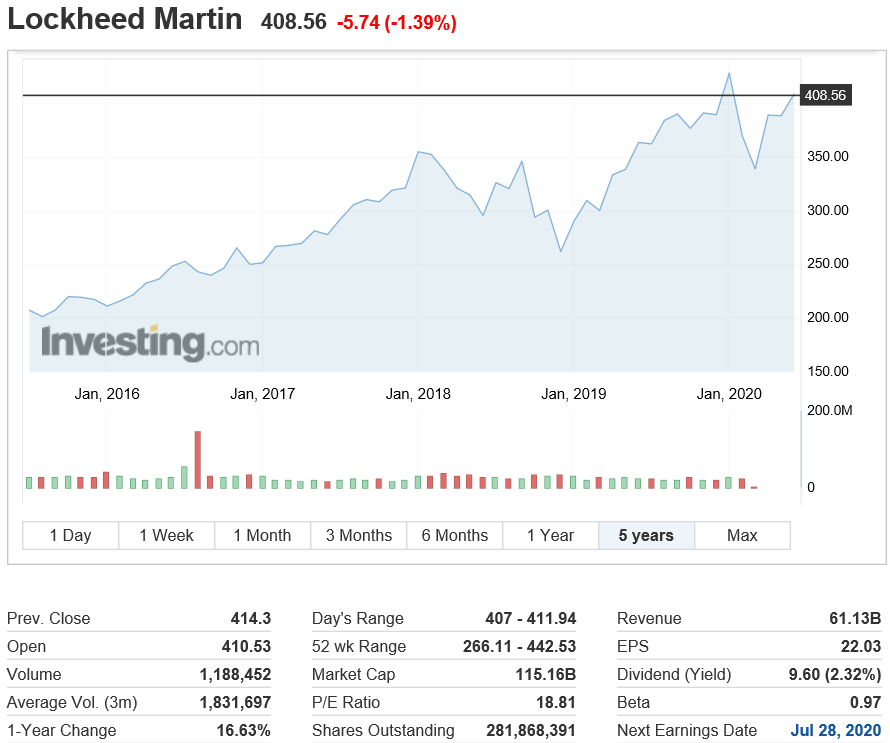Click the tallest red volume bar
The image size is (890, 743).
click(x=198, y=460)
